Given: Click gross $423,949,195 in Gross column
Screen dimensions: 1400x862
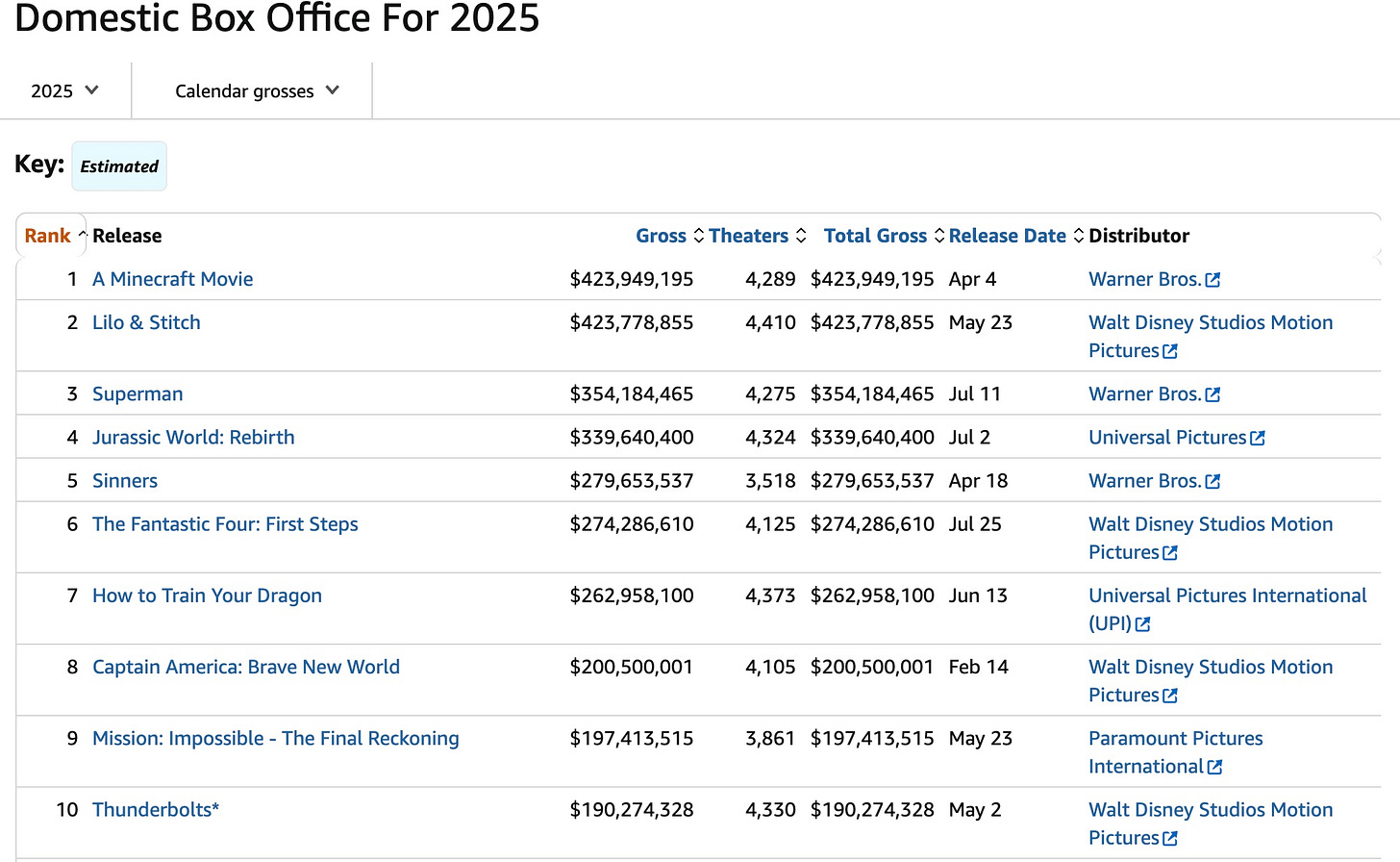Looking at the screenshot, I should click(x=632, y=279).
